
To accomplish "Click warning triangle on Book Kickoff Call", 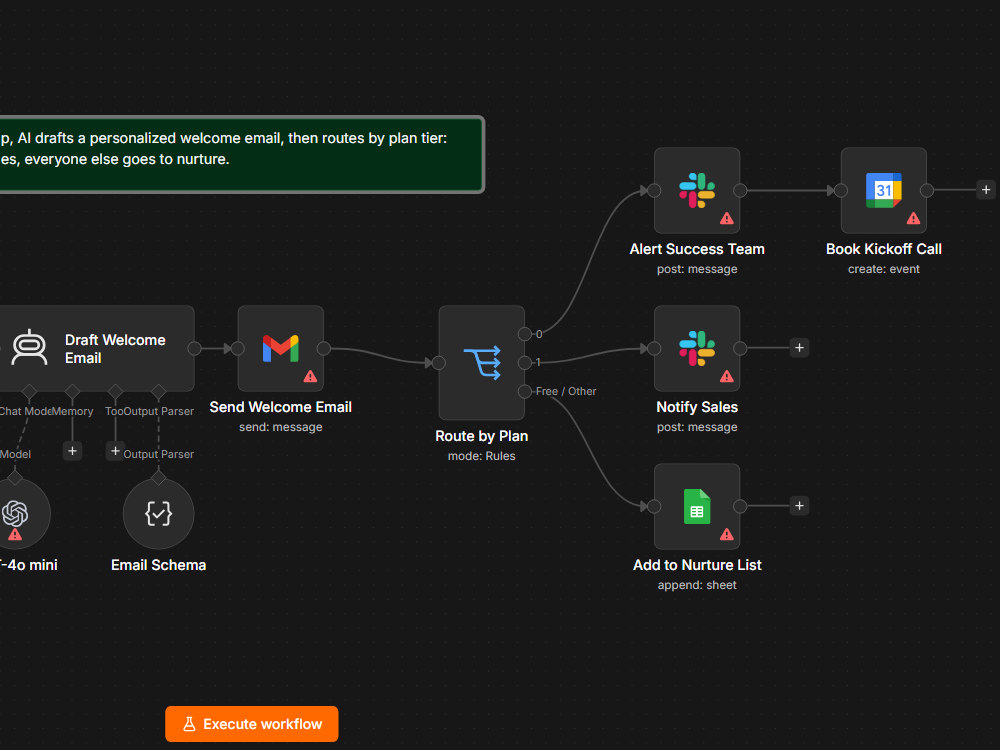I will pyautogui.click(x=913, y=219).
